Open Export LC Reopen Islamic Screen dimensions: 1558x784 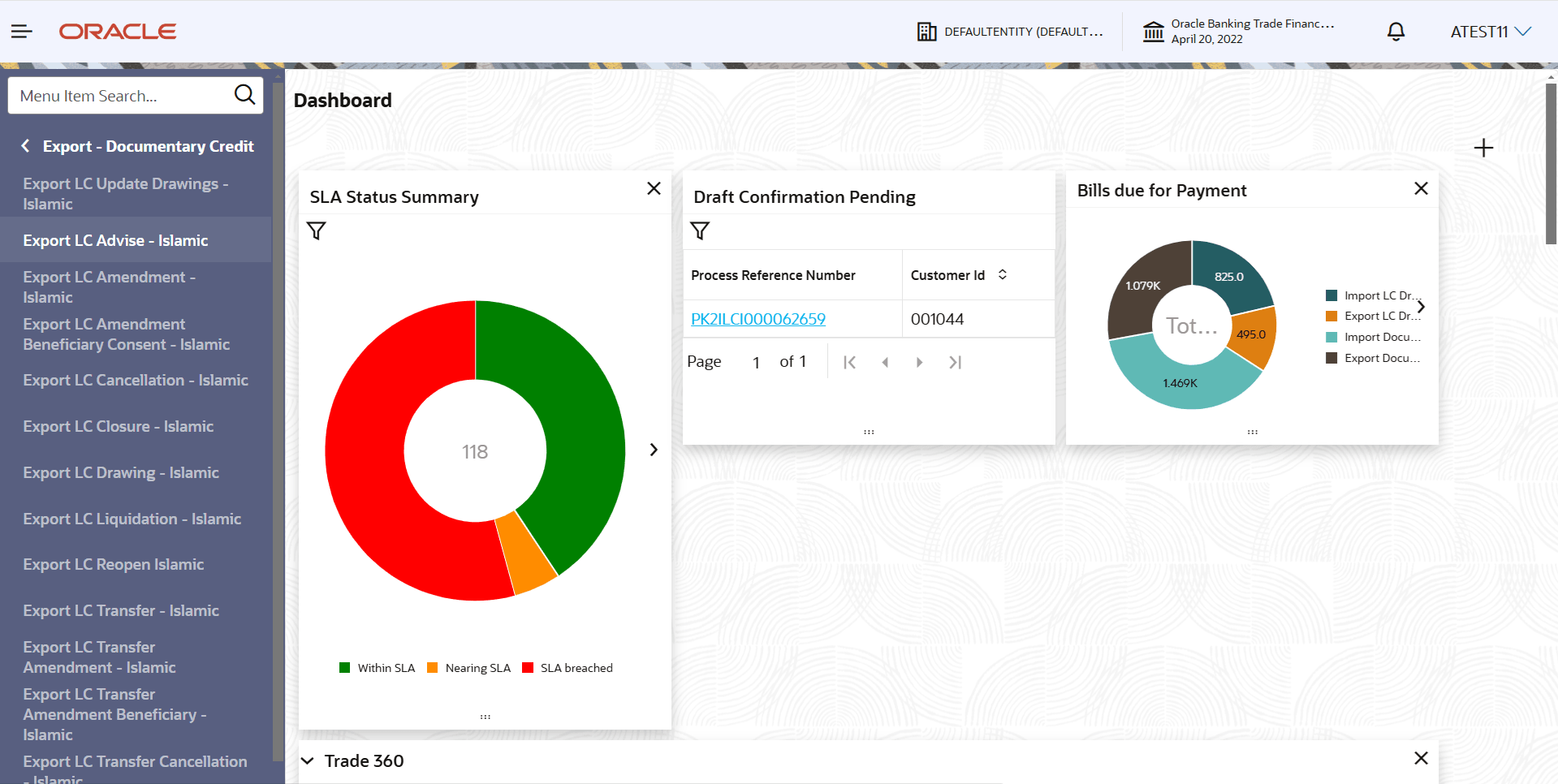pos(136,564)
